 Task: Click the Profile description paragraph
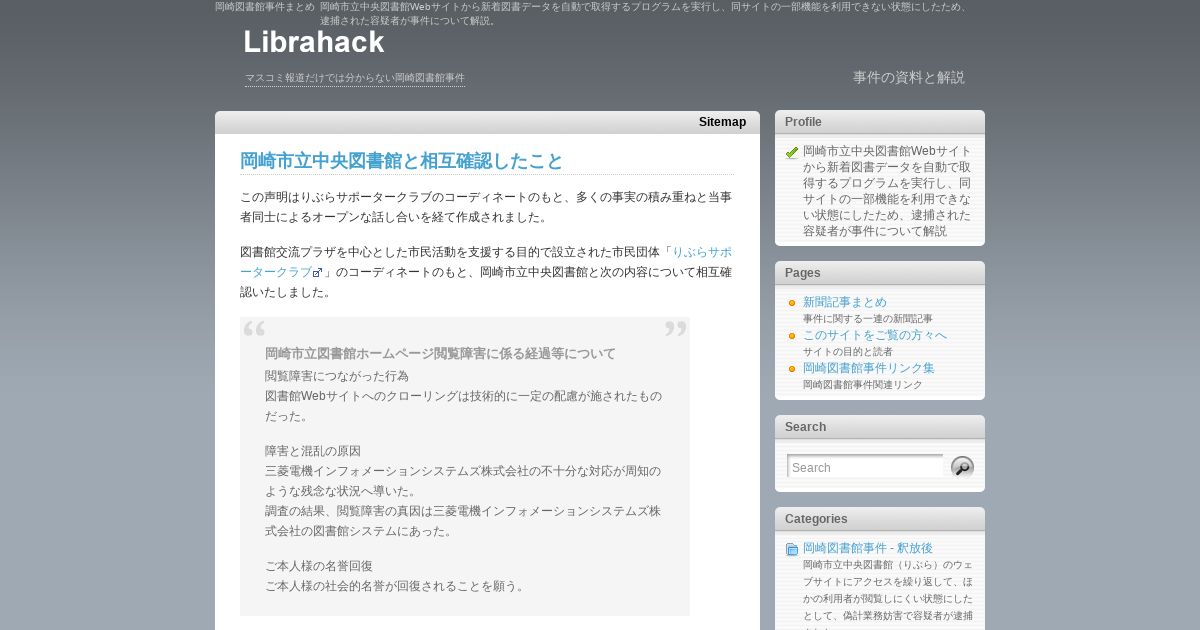[x=887, y=191]
